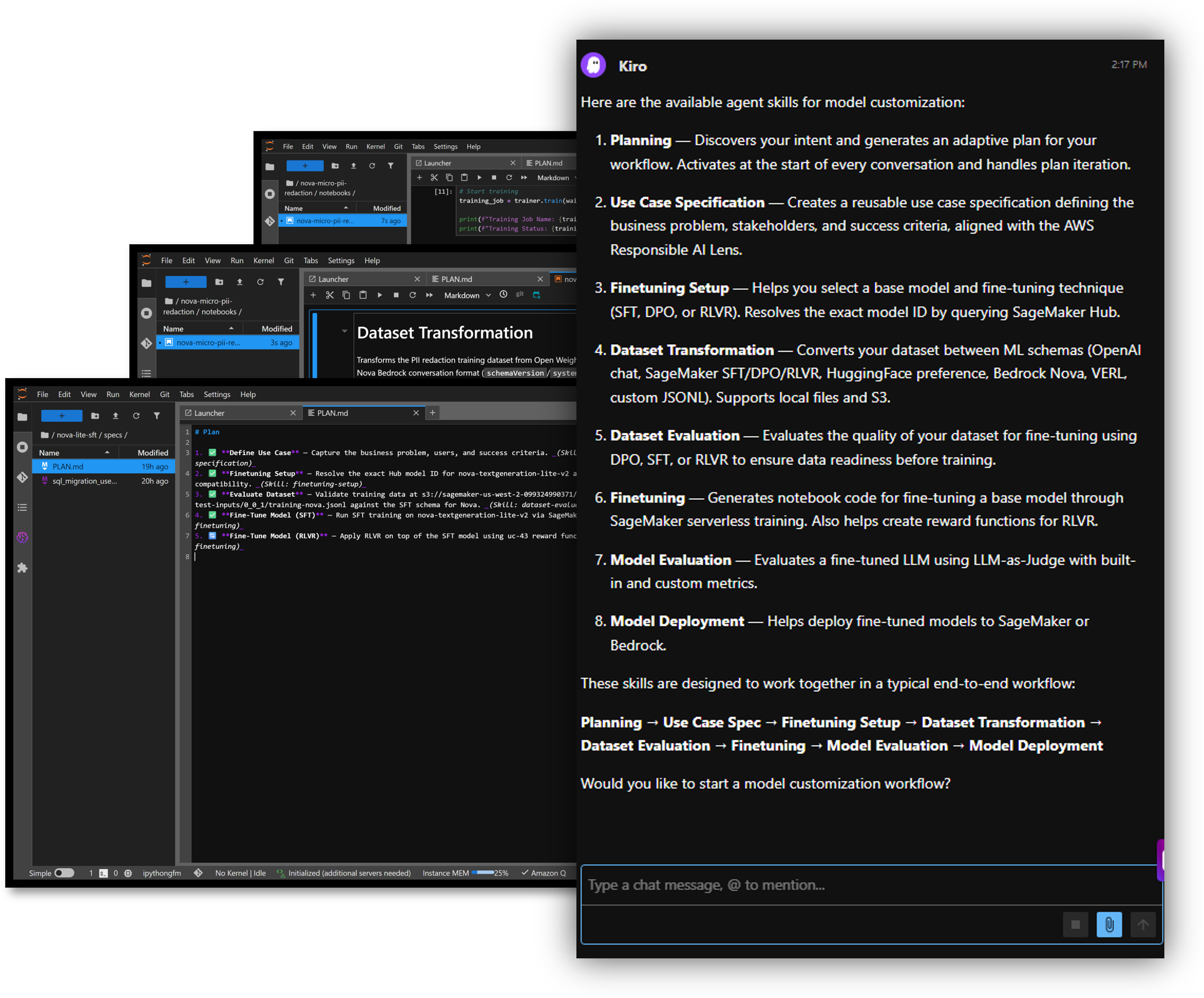Click Amazon Q status in front status bar
Viewport: 1204px width, 998px height.
(x=544, y=873)
